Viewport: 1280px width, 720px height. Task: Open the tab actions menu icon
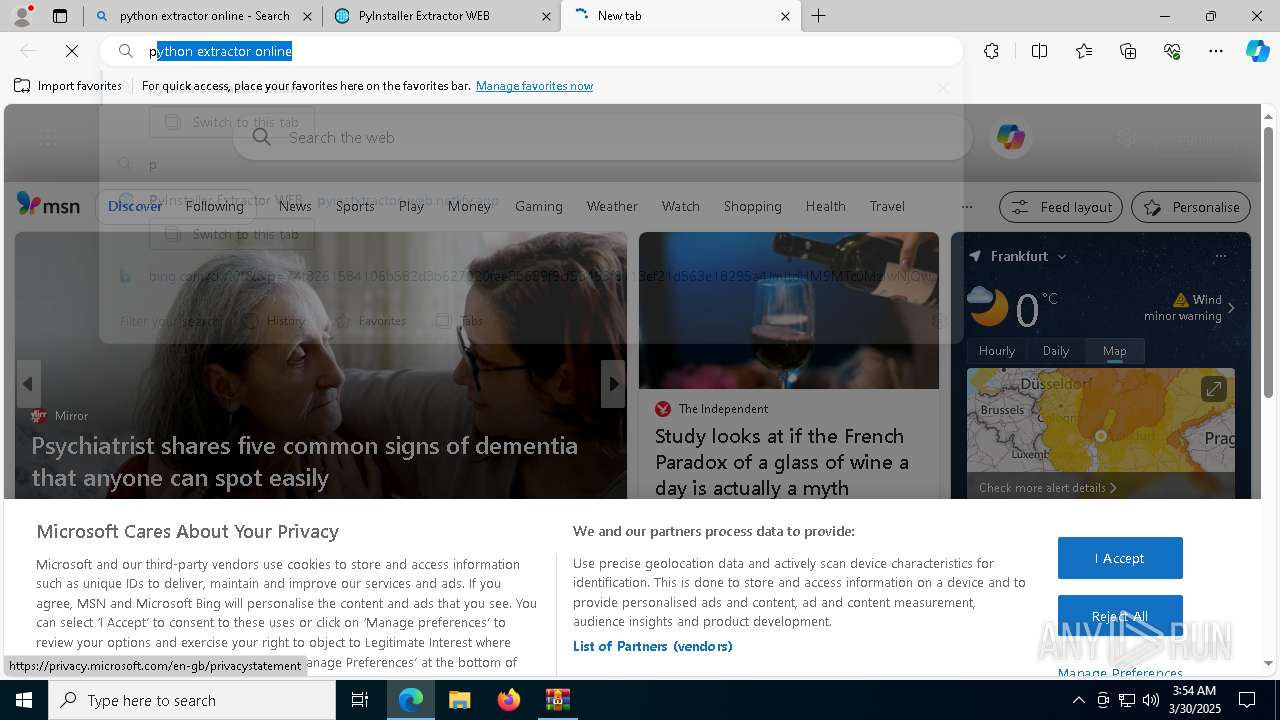pyautogui.click(x=60, y=16)
